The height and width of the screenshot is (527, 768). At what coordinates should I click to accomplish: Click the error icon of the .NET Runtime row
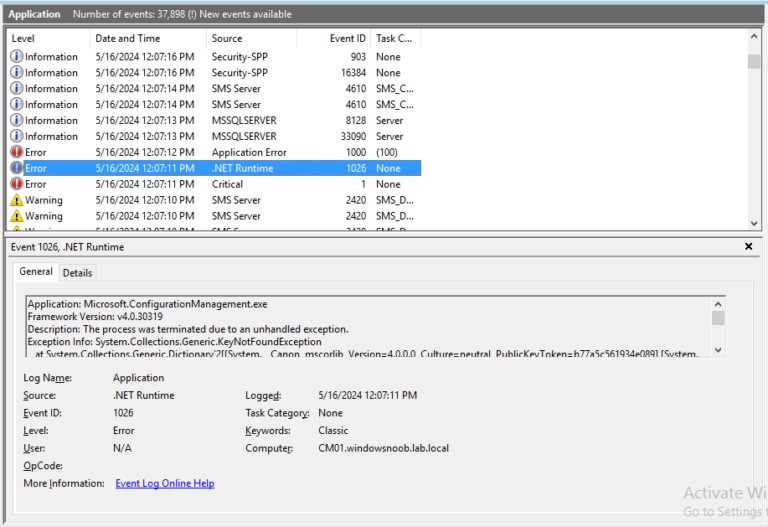16,168
